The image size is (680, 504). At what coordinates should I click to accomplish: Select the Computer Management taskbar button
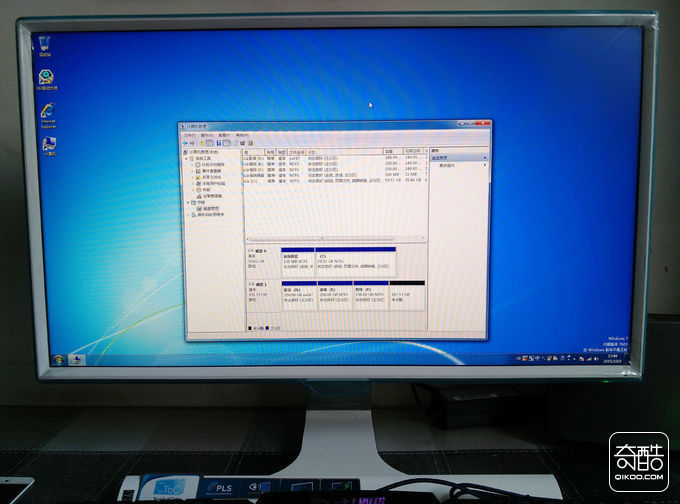tap(77, 360)
